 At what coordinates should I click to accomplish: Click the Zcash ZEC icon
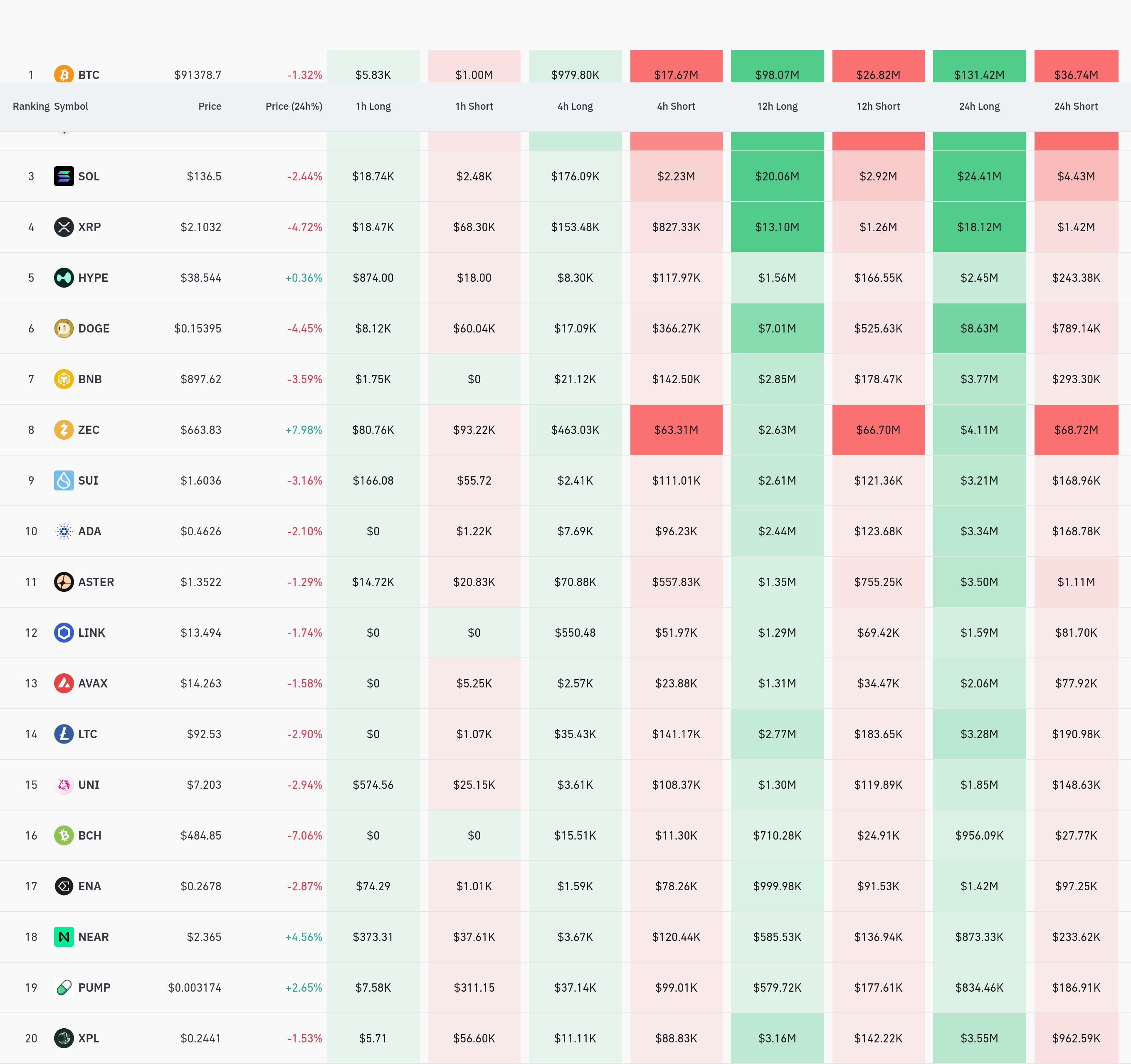(64, 429)
